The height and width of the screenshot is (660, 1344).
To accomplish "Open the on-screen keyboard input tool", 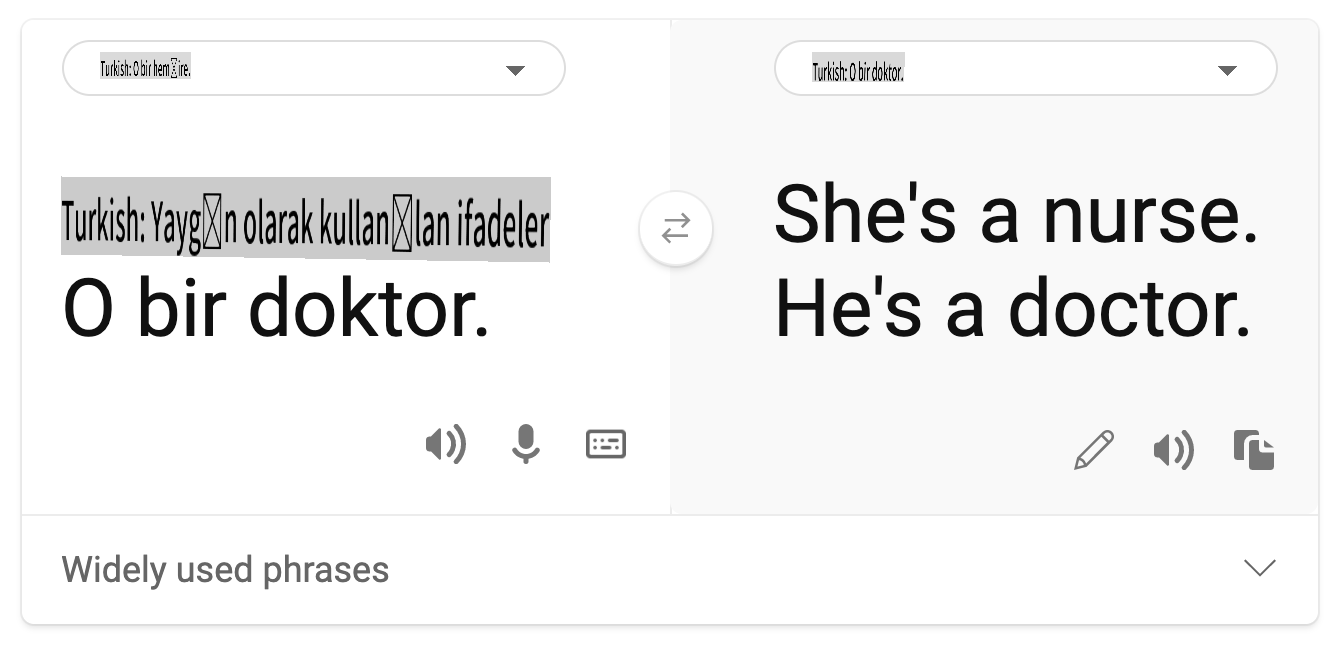I will click(606, 444).
